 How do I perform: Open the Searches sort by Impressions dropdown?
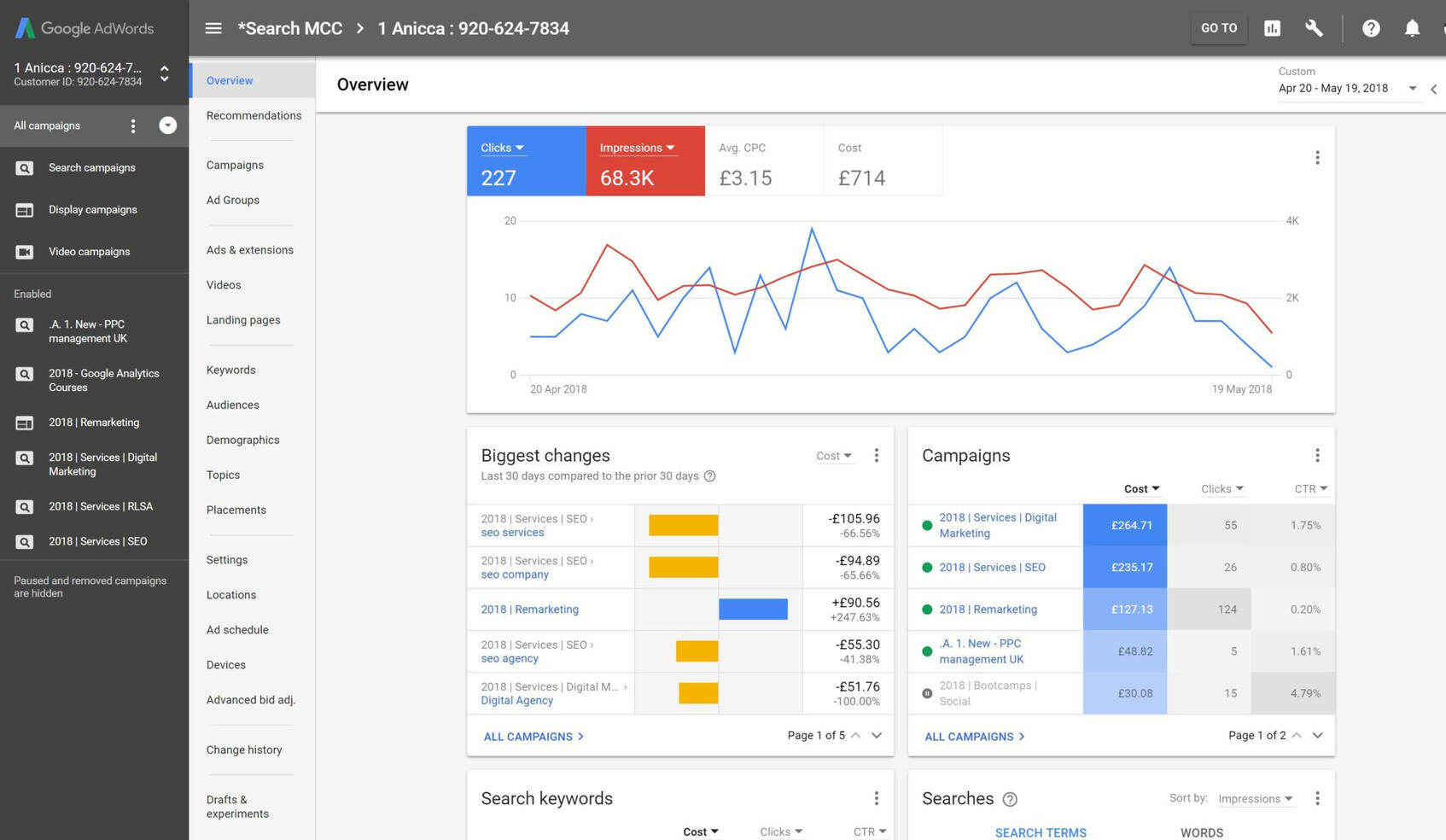pos(1255,799)
